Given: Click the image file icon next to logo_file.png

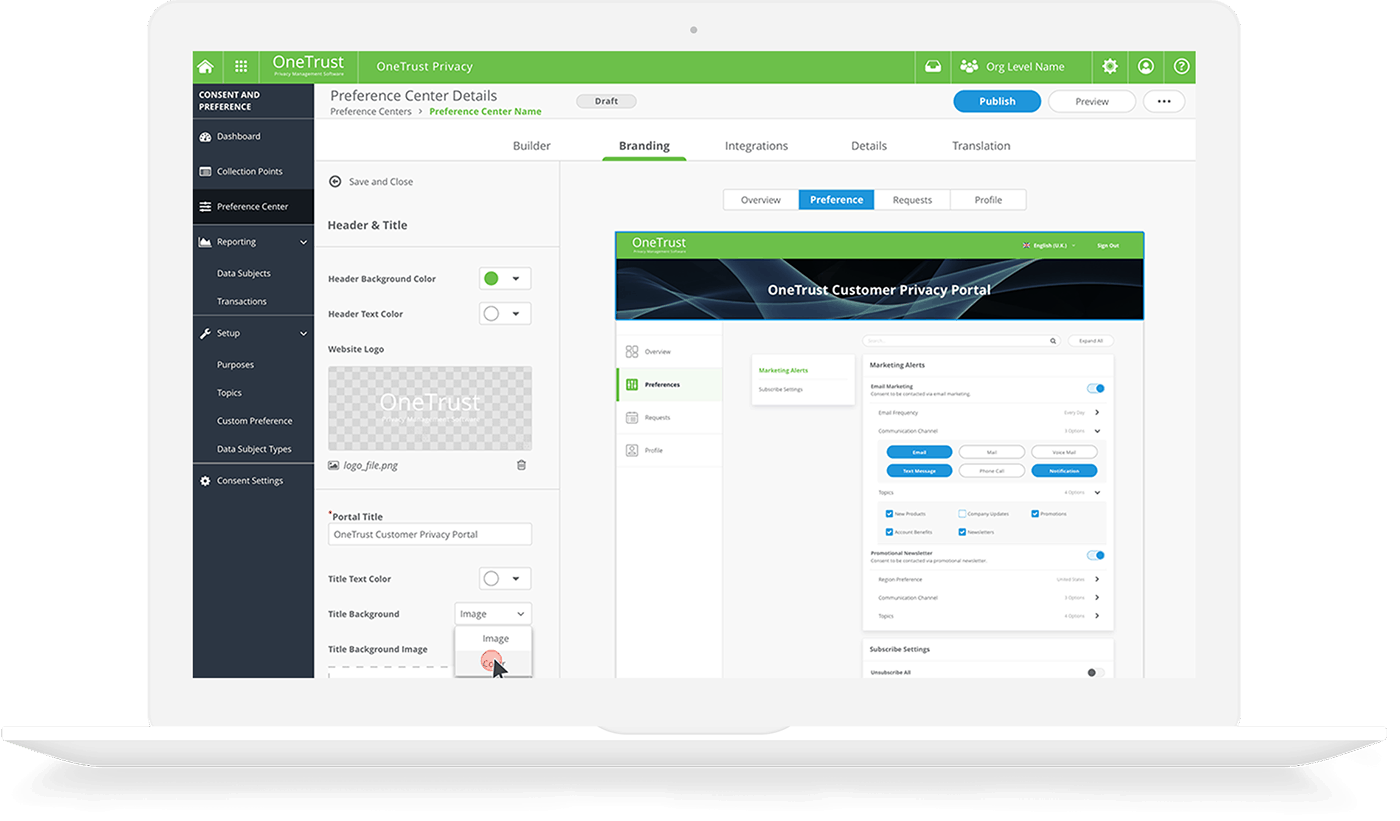Looking at the screenshot, I should [334, 465].
